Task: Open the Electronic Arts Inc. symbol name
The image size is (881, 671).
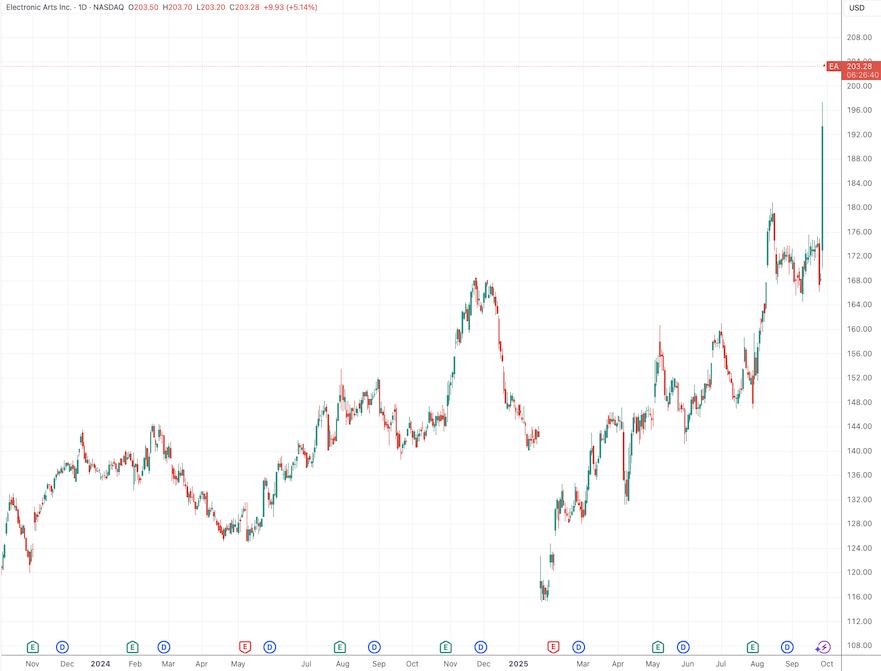Action: coord(40,7)
